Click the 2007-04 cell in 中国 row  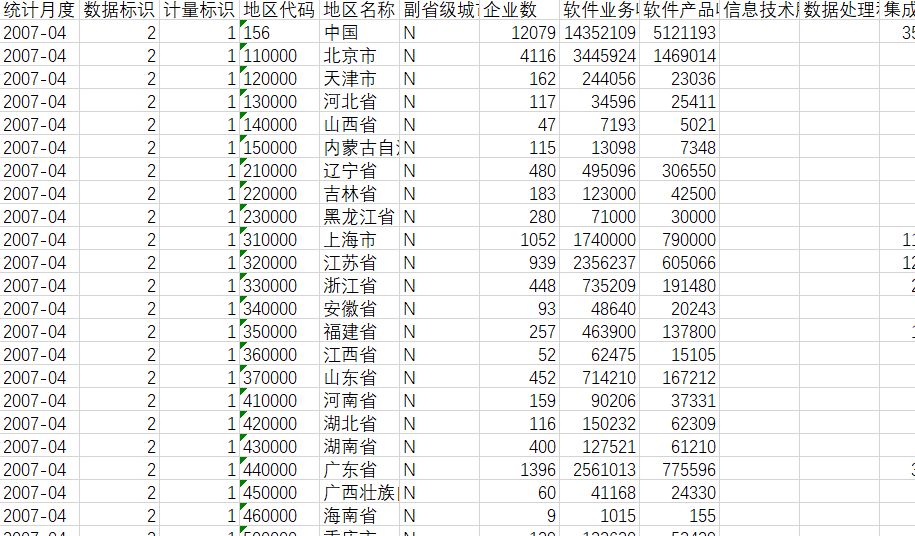[x=40, y=33]
